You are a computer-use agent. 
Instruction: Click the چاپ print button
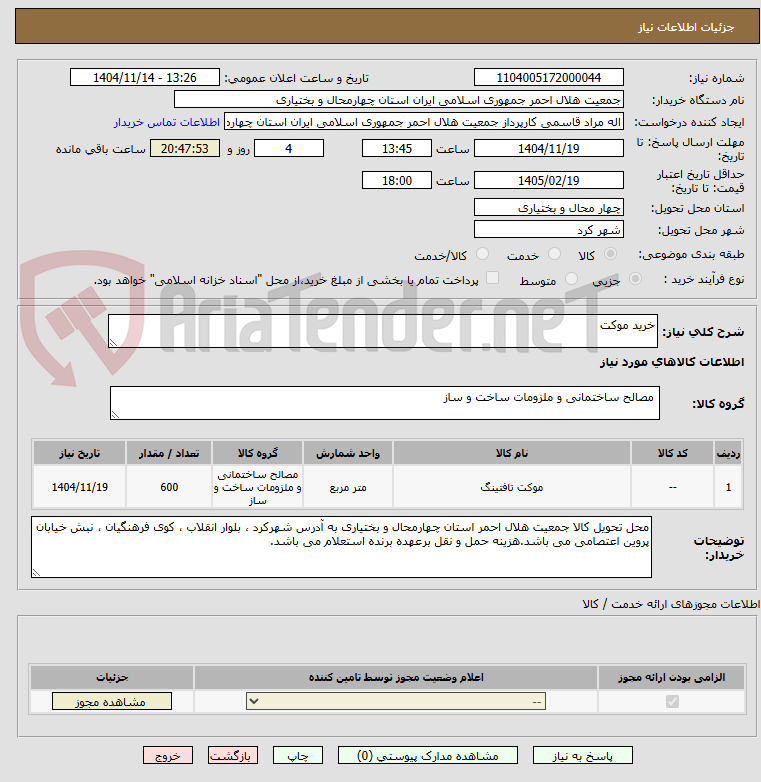(x=298, y=755)
